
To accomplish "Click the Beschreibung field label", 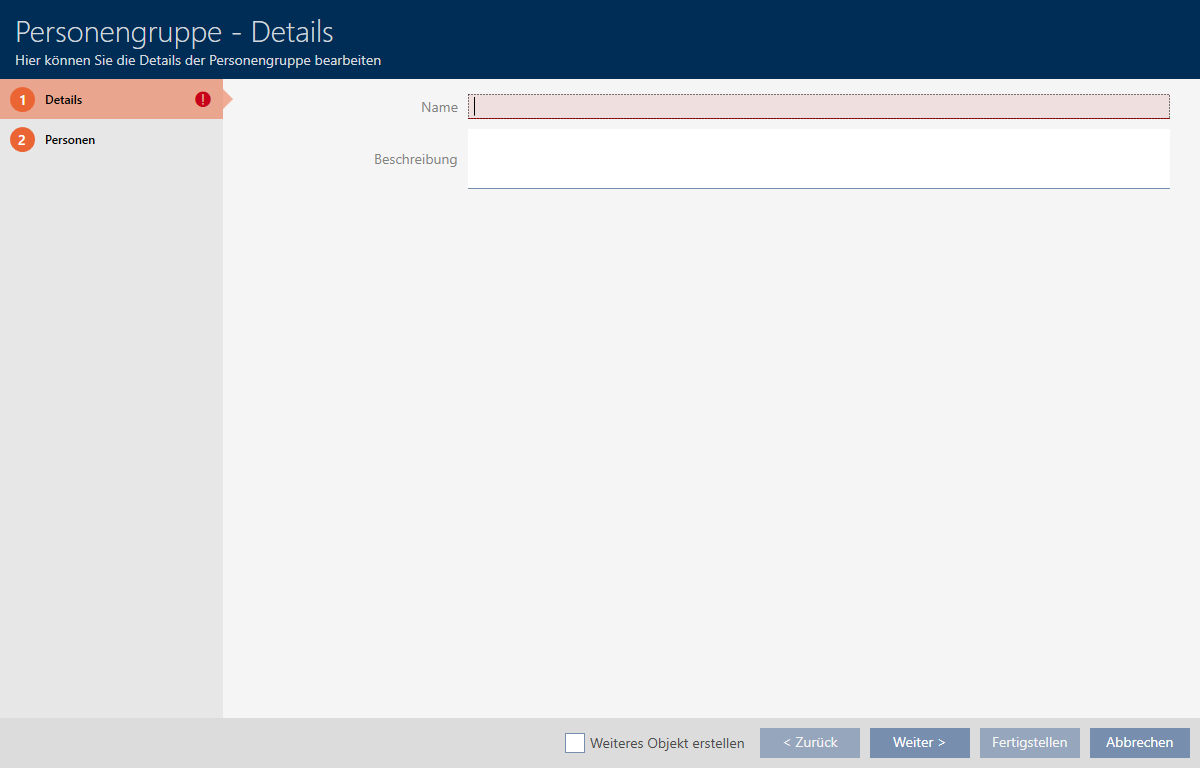I will (415, 159).
